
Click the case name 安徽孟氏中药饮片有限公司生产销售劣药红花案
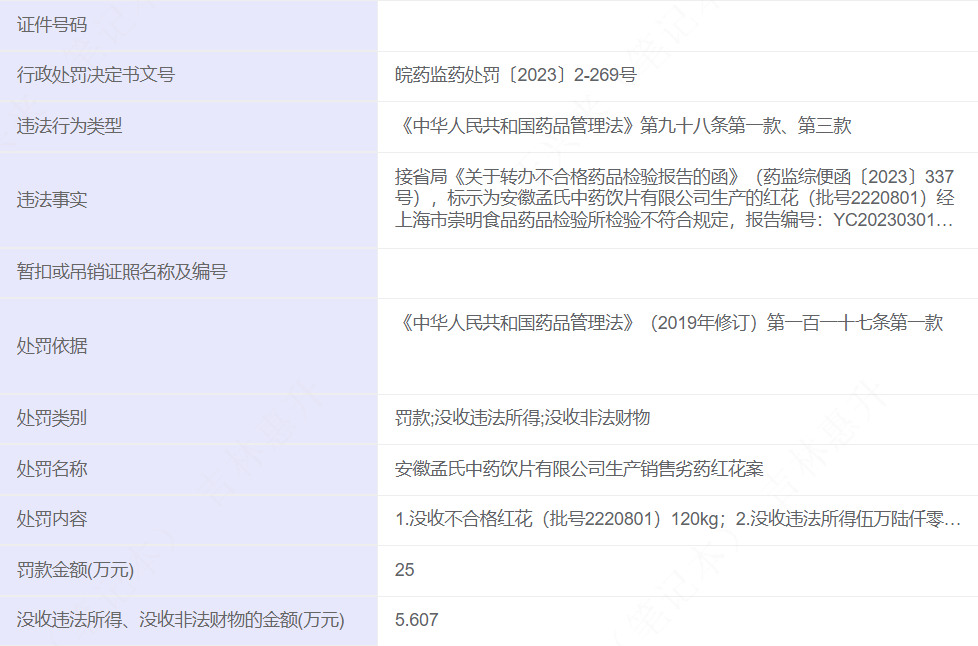pos(579,469)
